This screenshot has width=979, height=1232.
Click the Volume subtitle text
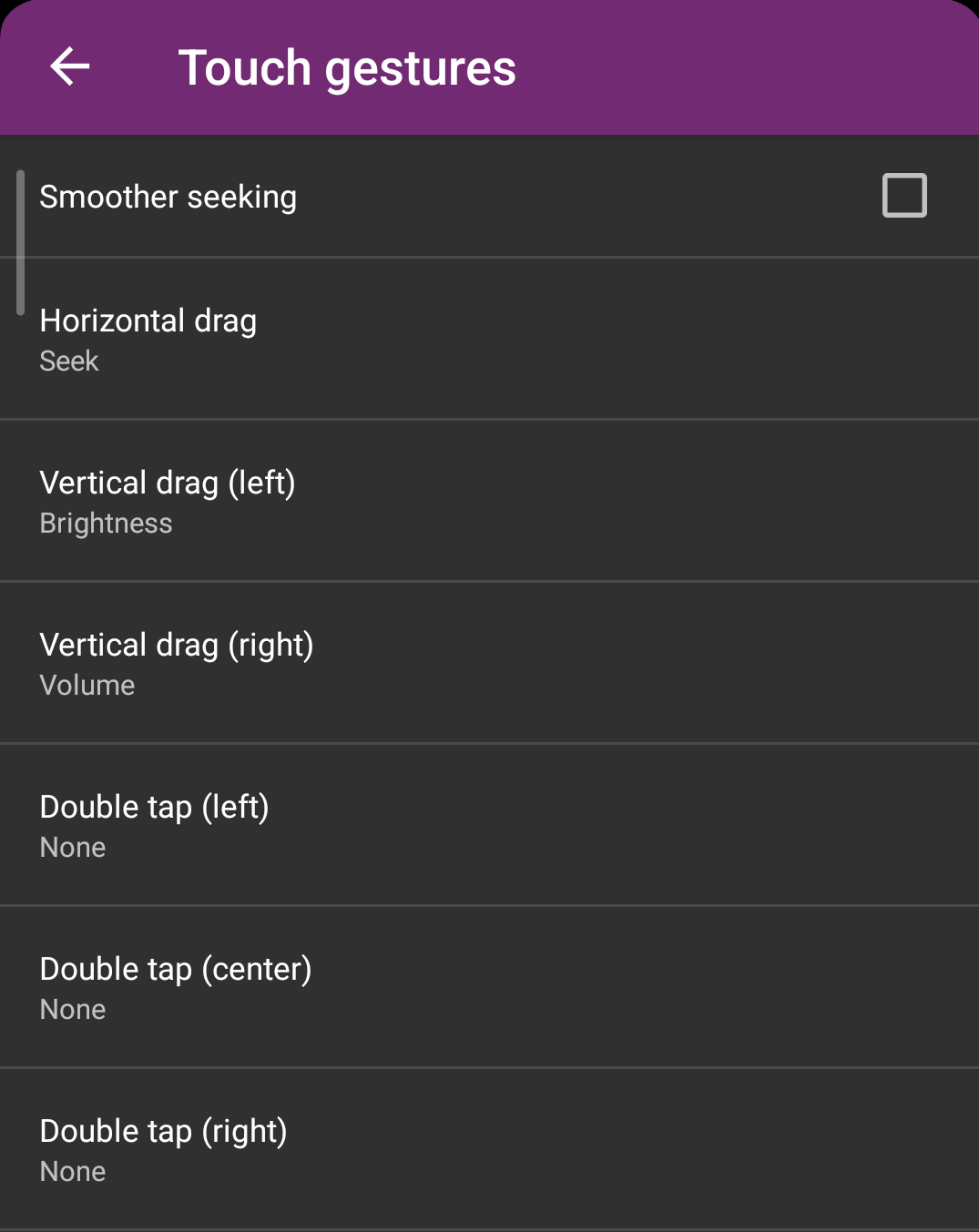pyautogui.click(x=87, y=685)
